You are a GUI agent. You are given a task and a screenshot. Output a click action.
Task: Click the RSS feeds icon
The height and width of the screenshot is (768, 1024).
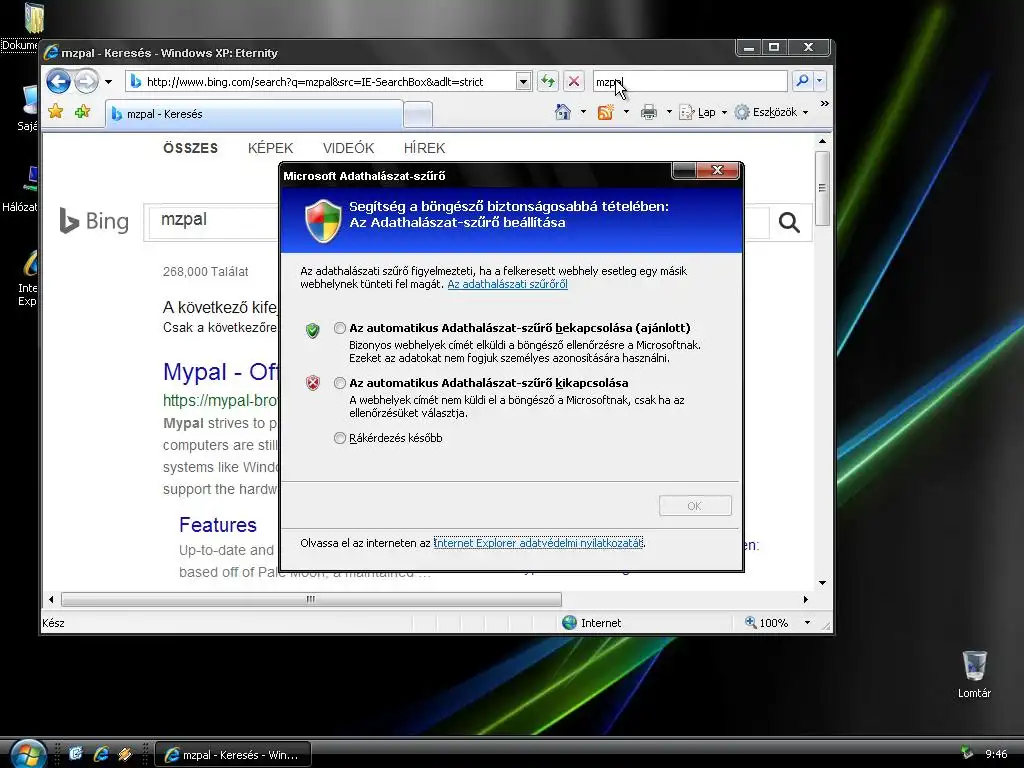tap(605, 112)
